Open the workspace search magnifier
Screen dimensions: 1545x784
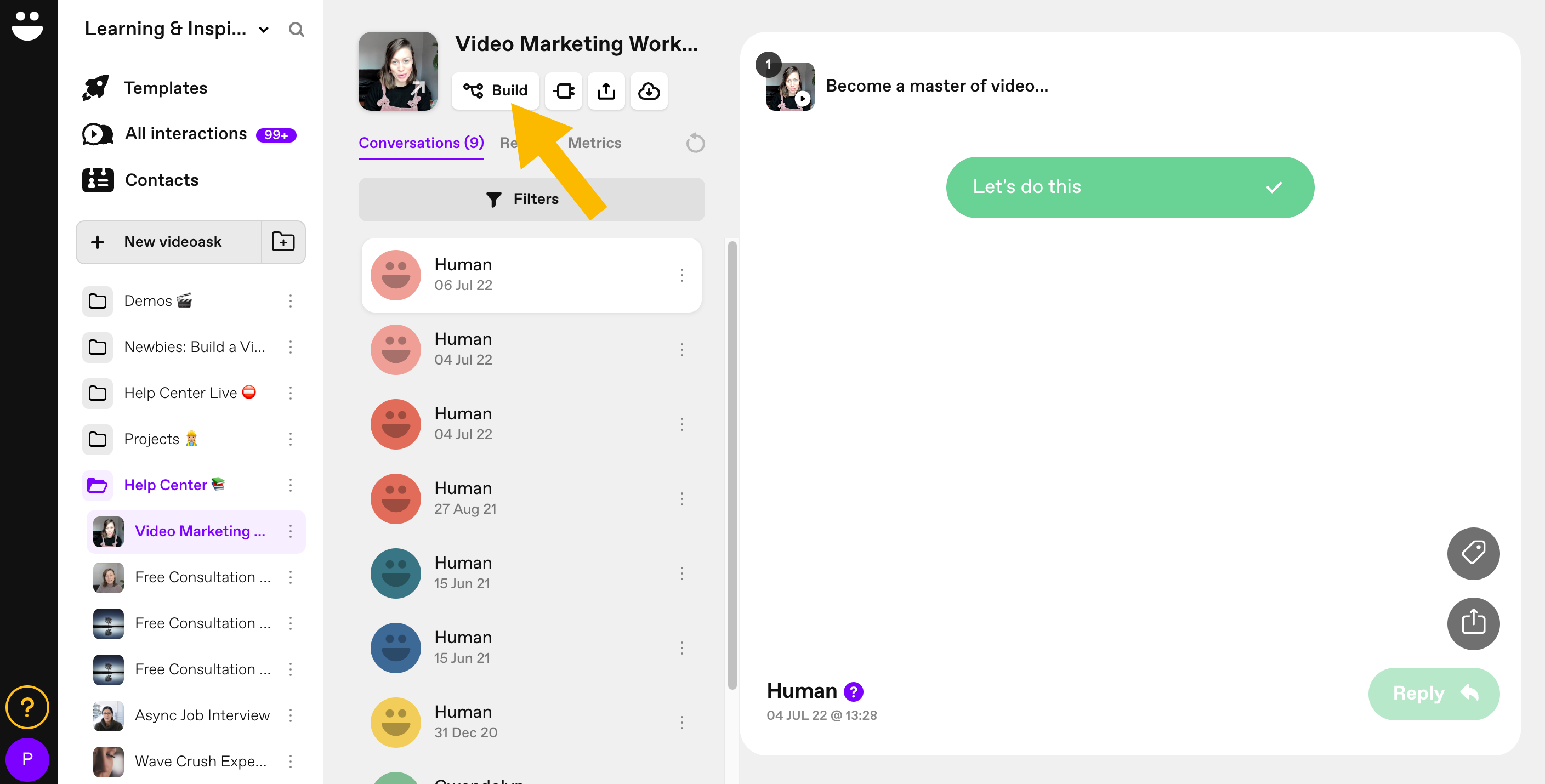click(296, 29)
